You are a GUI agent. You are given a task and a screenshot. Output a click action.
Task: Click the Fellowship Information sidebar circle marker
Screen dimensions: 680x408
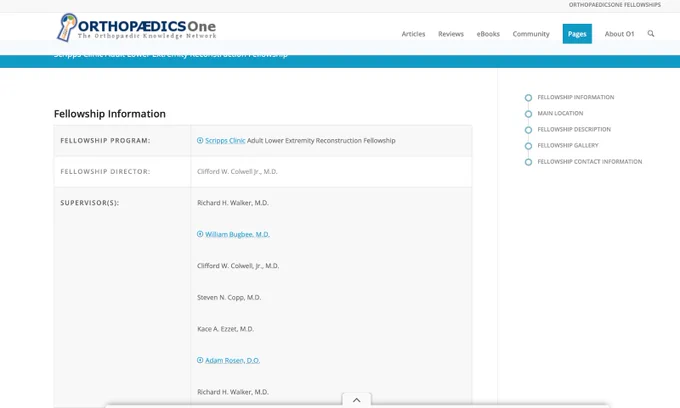point(528,98)
